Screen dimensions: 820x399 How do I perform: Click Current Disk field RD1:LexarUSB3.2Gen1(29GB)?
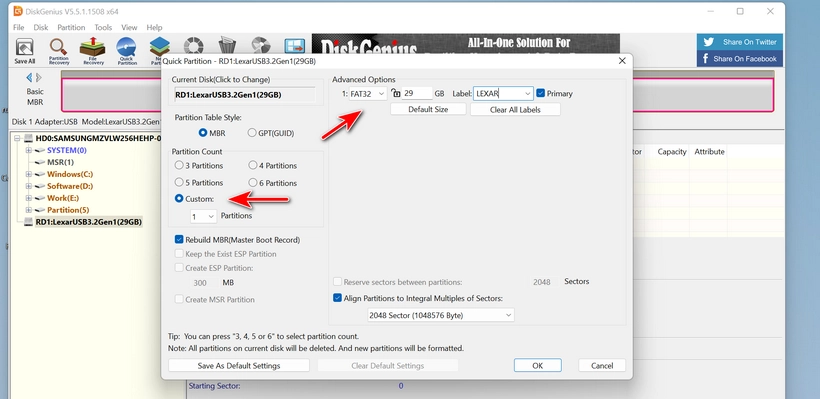(x=244, y=95)
